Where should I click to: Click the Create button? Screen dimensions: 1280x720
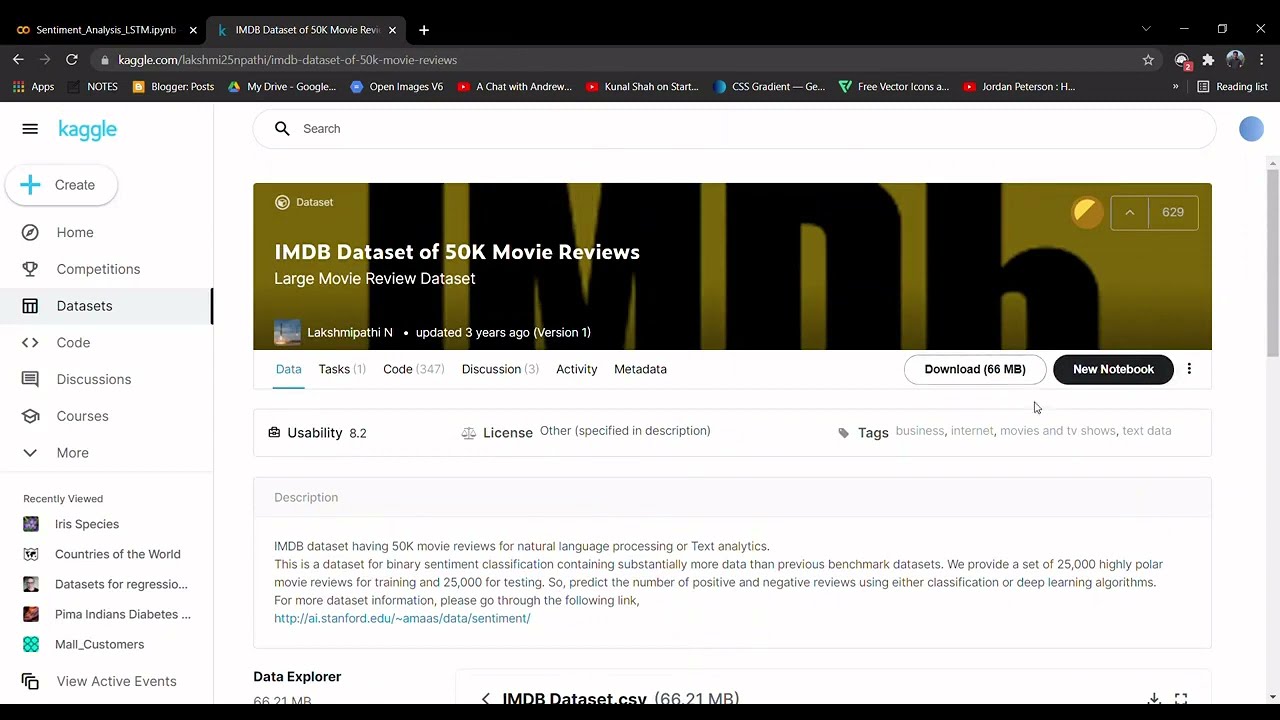(x=61, y=185)
